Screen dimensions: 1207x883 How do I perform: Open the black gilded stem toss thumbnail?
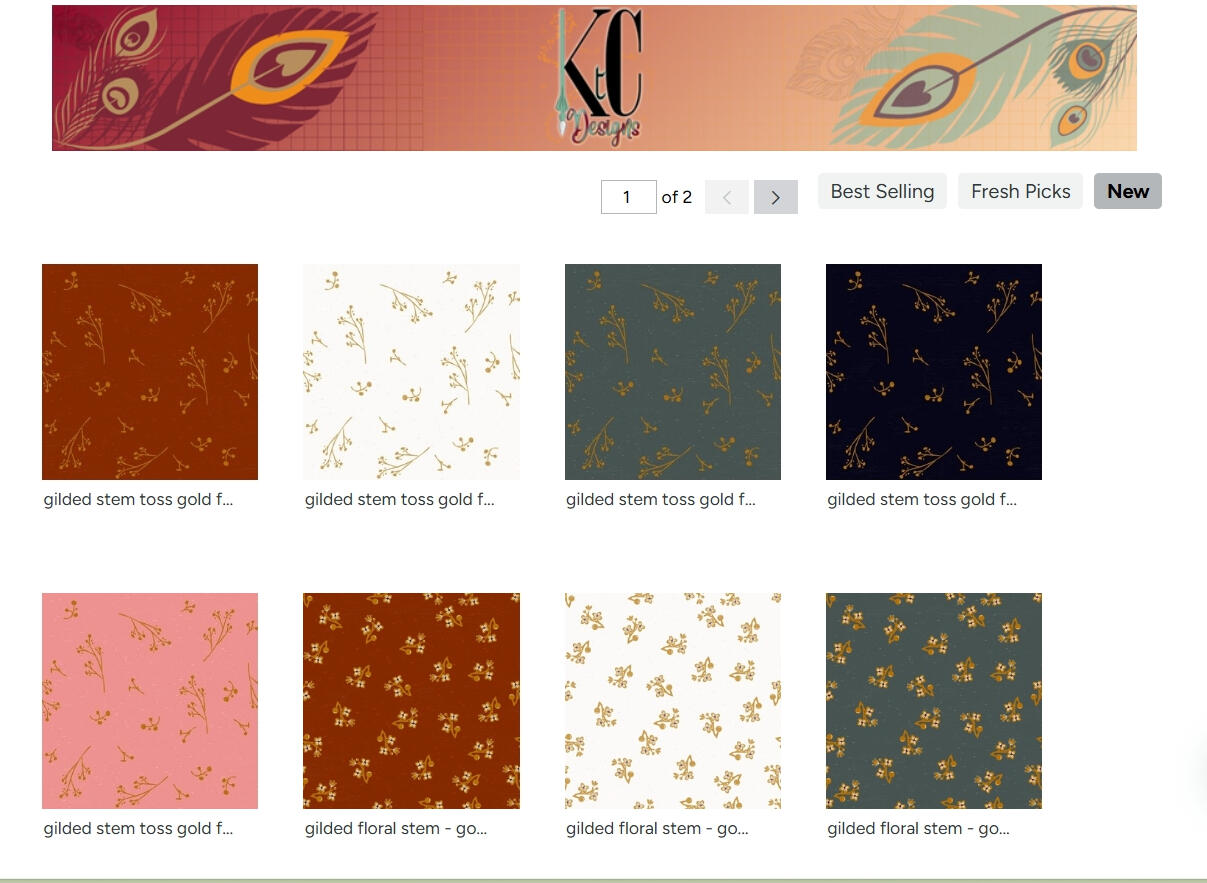tap(934, 372)
